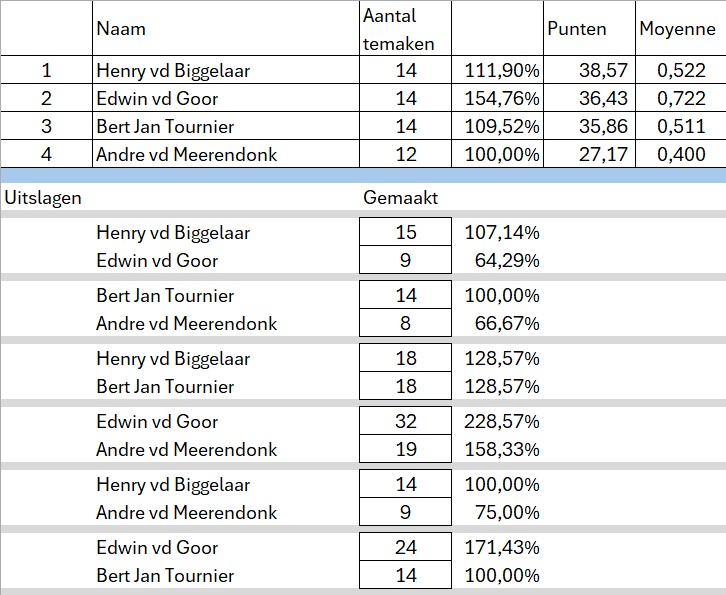Click the "Uitslagen" section label
The height and width of the screenshot is (595, 726).
(x=43, y=198)
